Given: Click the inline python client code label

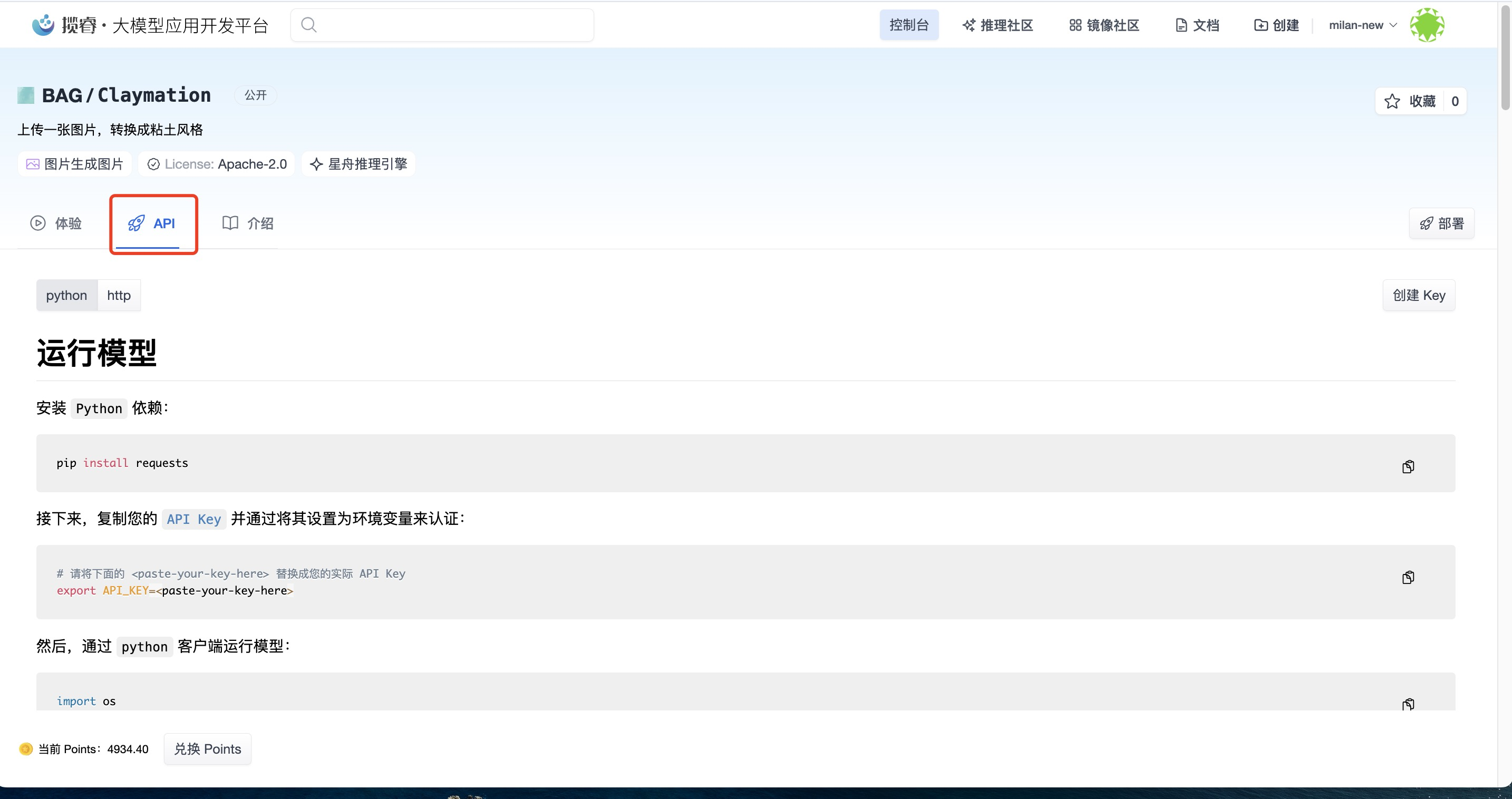Looking at the screenshot, I should pyautogui.click(x=144, y=647).
